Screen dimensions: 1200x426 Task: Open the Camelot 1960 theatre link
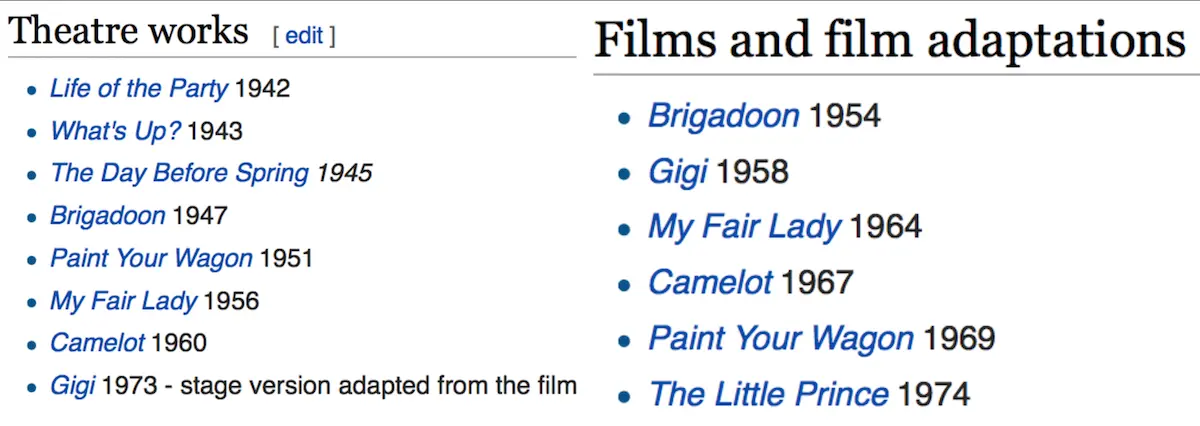click(98, 343)
